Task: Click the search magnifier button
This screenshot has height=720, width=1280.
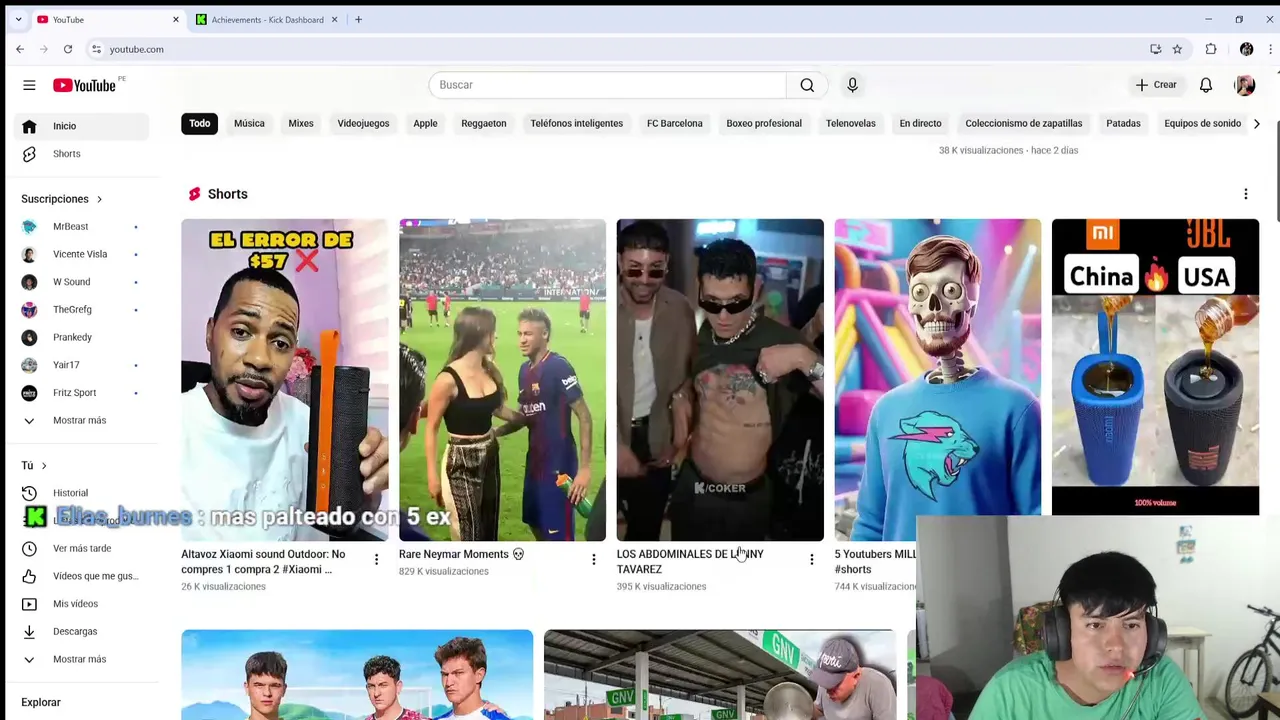Action: point(807,85)
